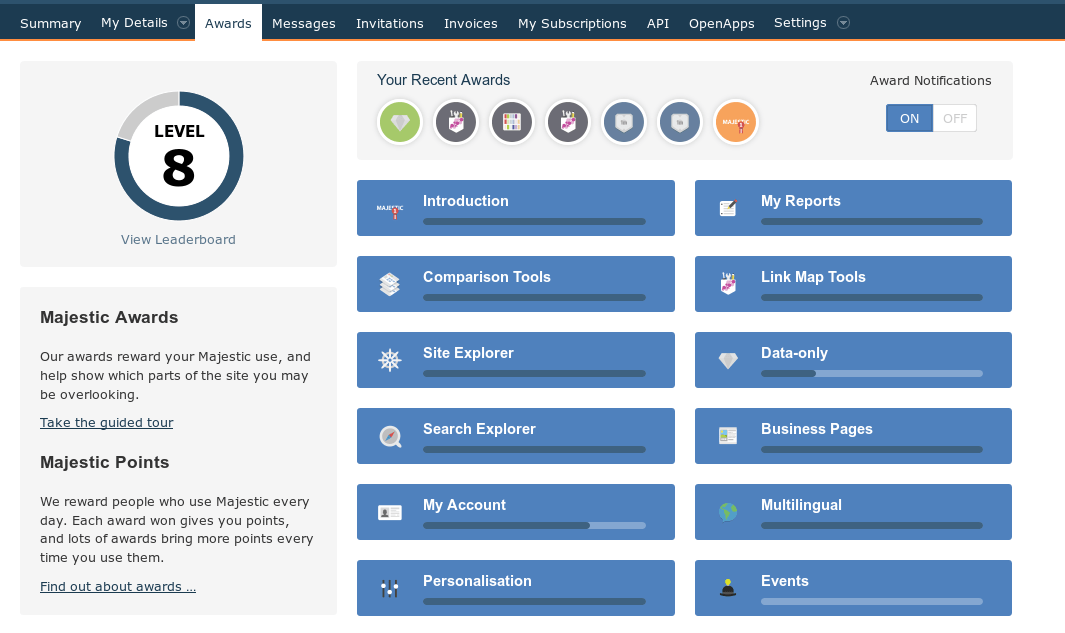Click the stacked layers icon for Comparison Tools
Screen dimensions: 1065x633
pyautogui.click(x=390, y=284)
